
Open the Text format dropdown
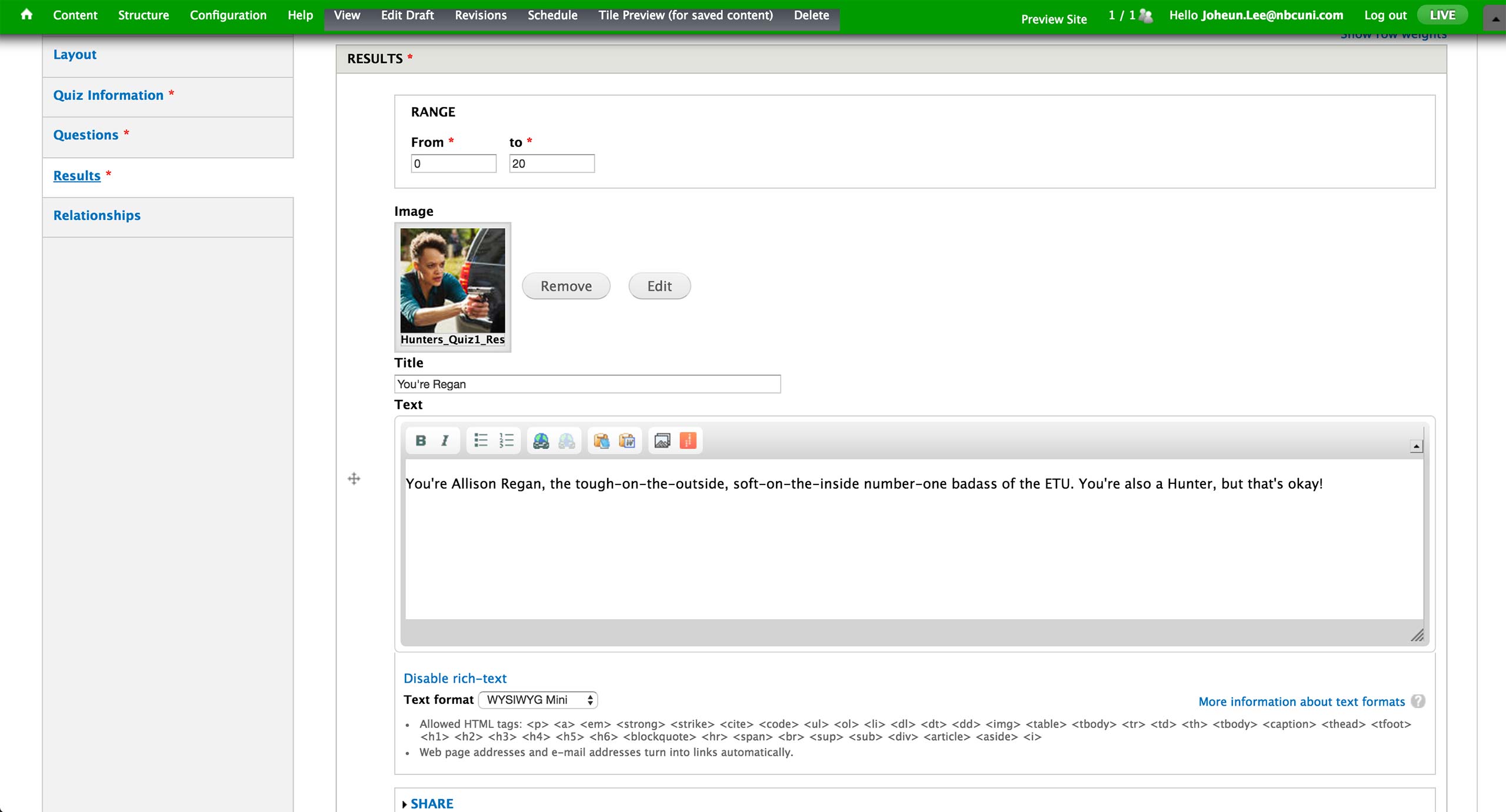click(538, 700)
